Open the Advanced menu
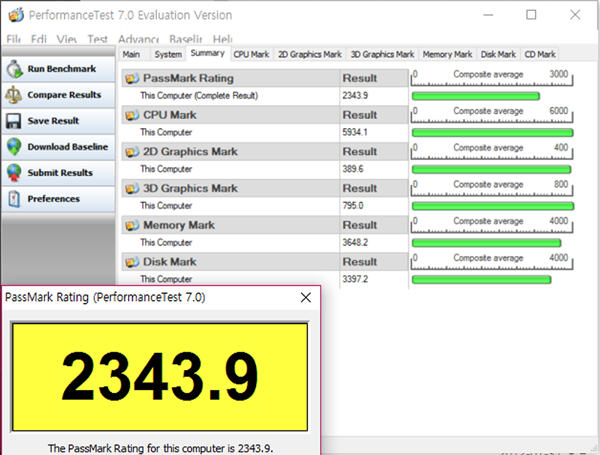 [x=138, y=39]
